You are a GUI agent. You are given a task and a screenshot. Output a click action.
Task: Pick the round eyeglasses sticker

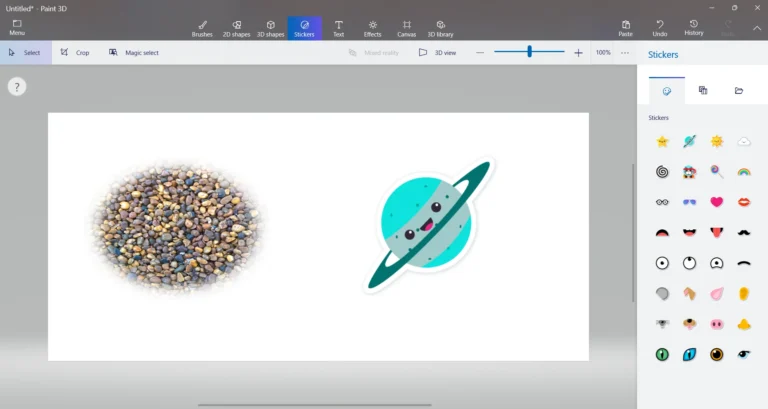click(x=662, y=202)
